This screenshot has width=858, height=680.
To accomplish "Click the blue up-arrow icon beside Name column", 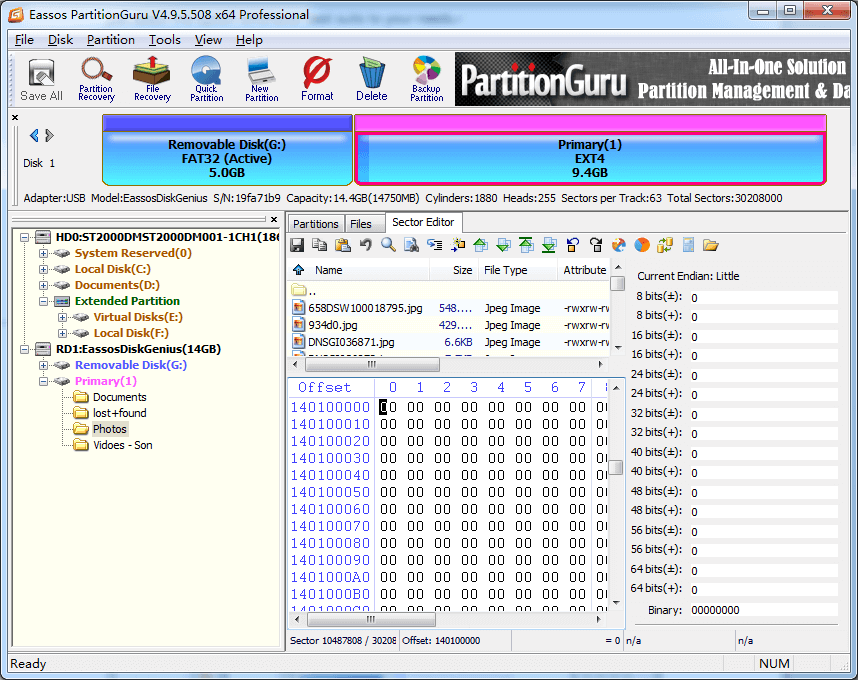I will [299, 270].
